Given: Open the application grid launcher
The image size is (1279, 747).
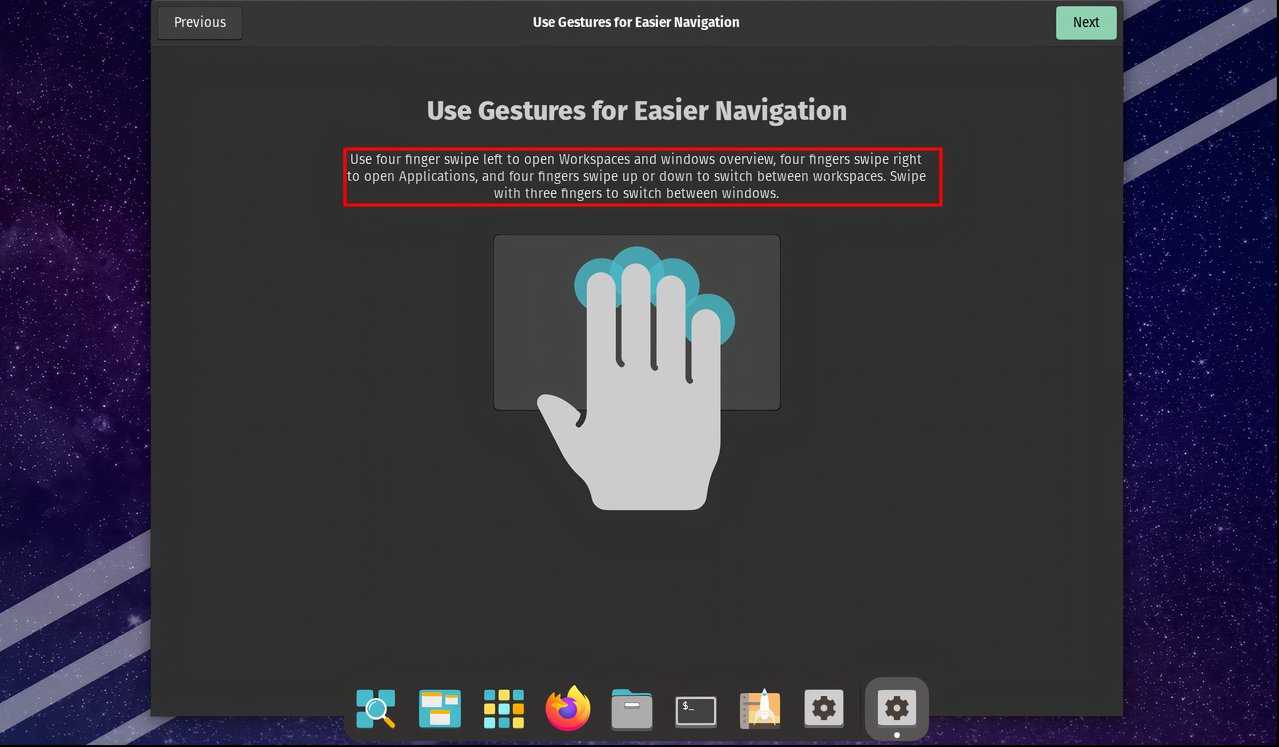Looking at the screenshot, I should (503, 709).
